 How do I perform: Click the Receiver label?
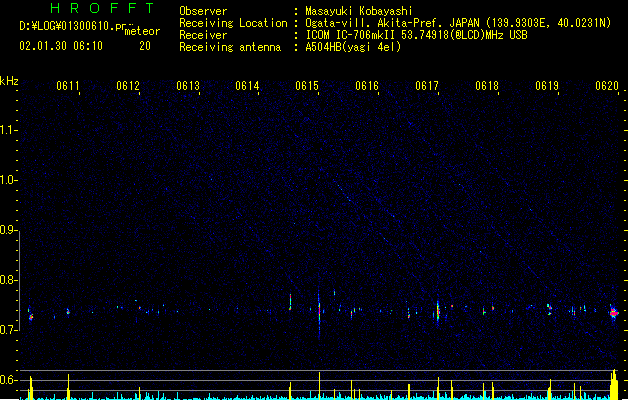tap(203, 35)
